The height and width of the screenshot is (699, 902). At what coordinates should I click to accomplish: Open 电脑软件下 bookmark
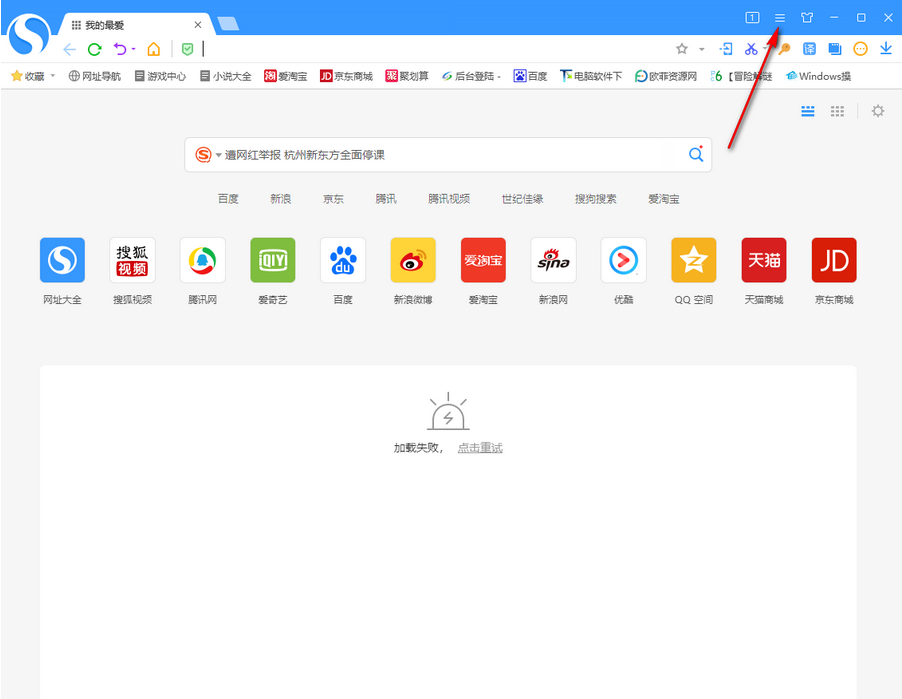tap(591, 76)
